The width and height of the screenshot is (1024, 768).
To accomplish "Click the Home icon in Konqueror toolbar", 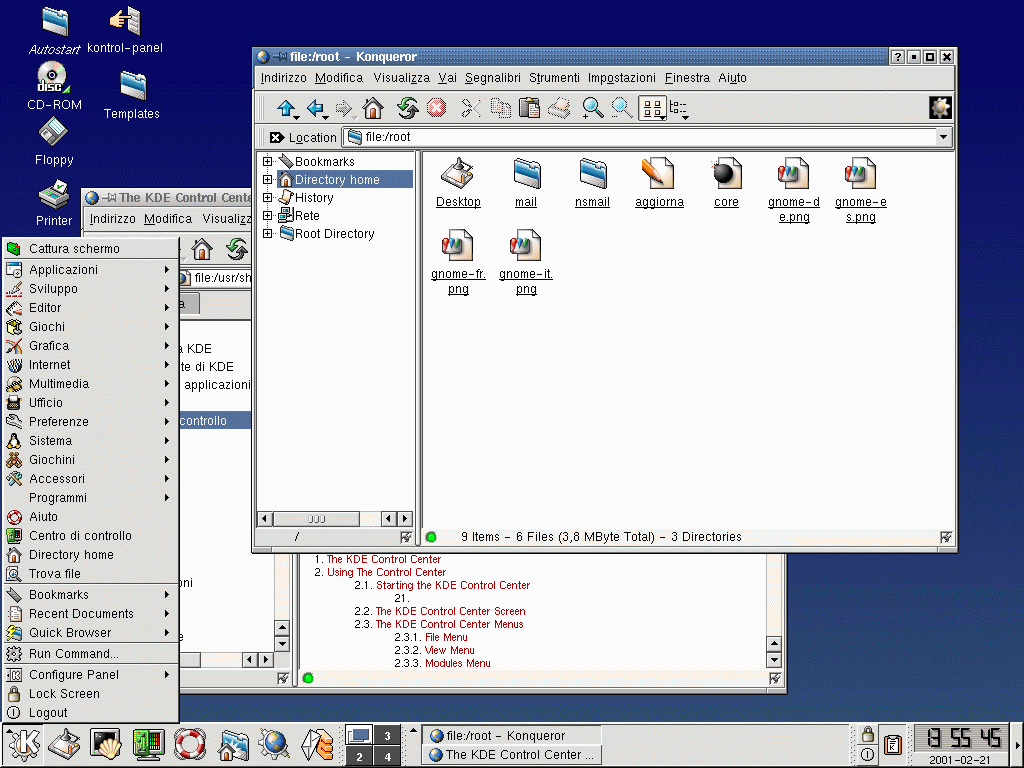I will tap(373, 108).
